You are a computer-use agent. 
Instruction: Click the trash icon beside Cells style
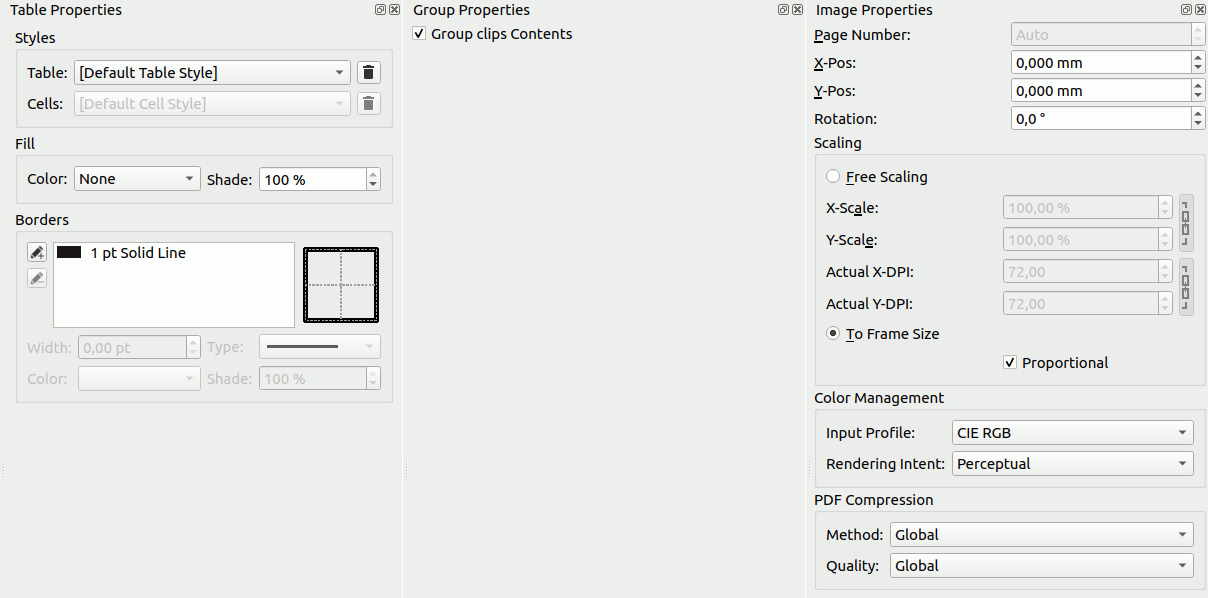pos(369,104)
